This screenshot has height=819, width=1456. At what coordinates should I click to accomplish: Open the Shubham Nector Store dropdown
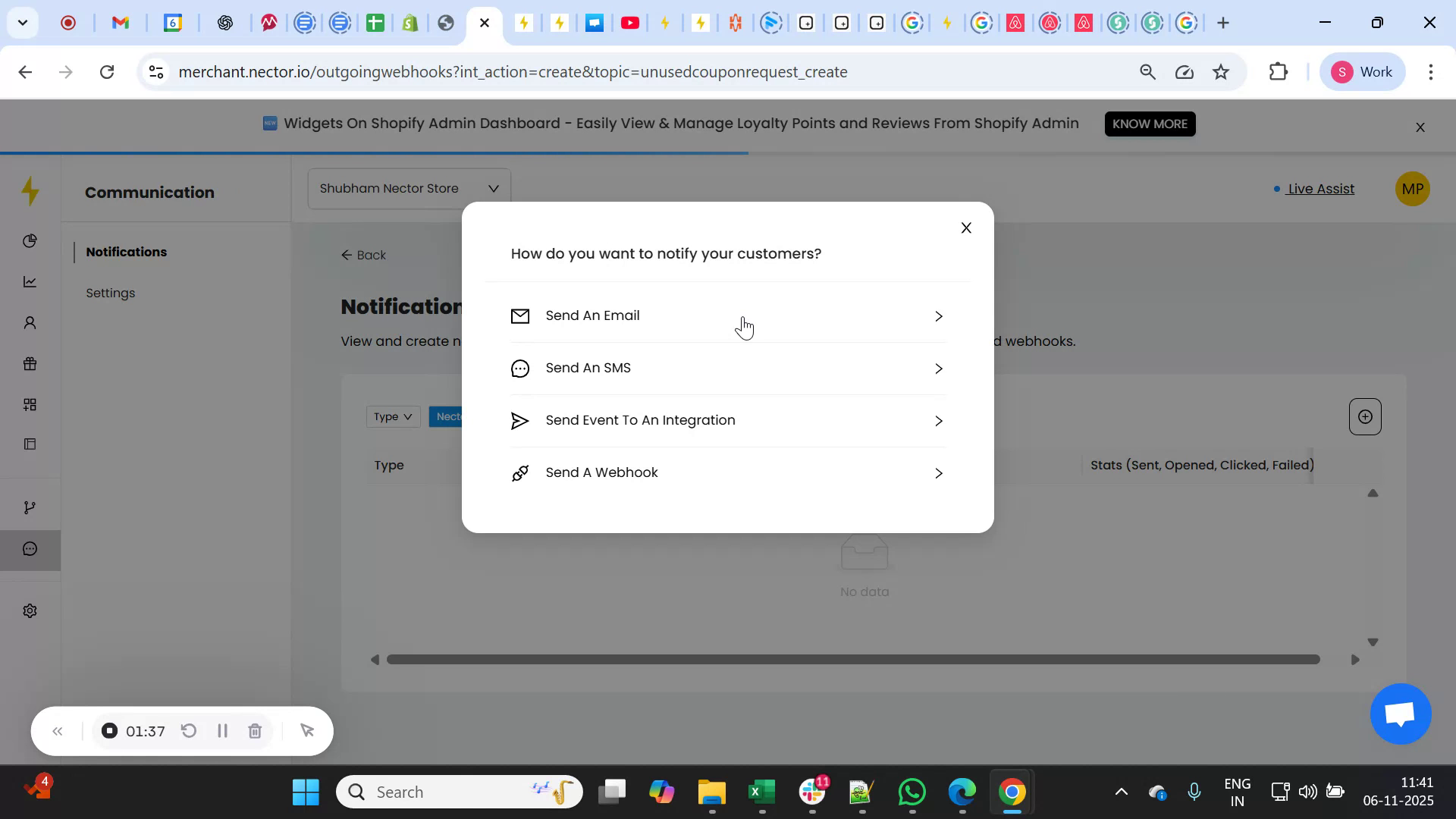click(408, 188)
